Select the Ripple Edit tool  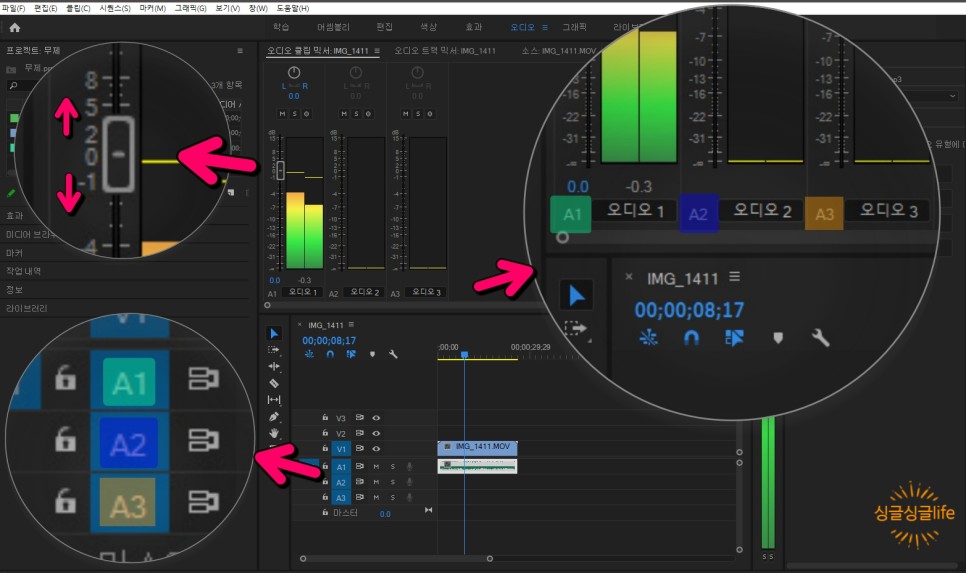click(274, 367)
